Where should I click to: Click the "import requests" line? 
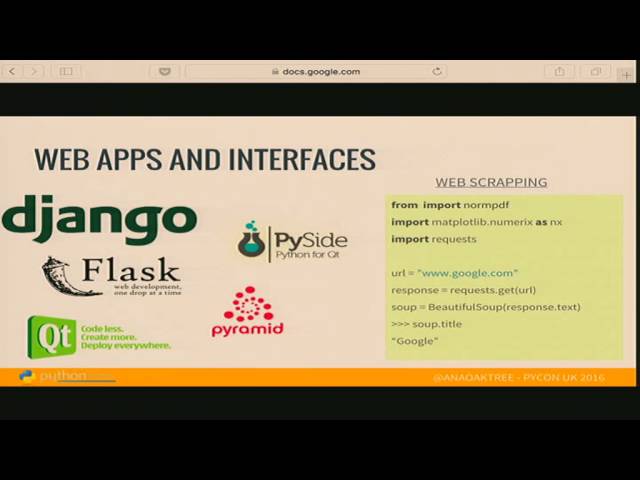(x=433, y=239)
